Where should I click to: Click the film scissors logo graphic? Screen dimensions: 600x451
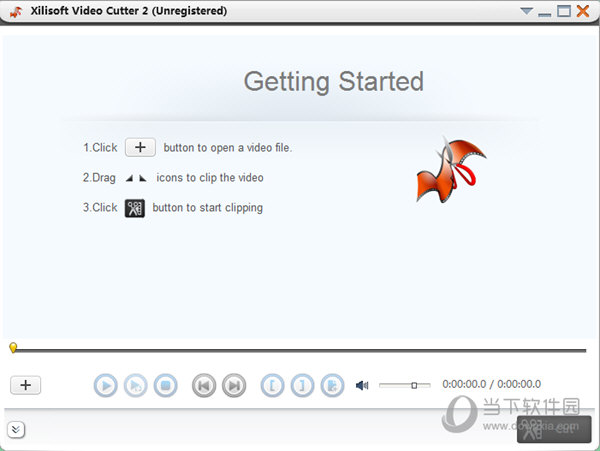click(451, 169)
